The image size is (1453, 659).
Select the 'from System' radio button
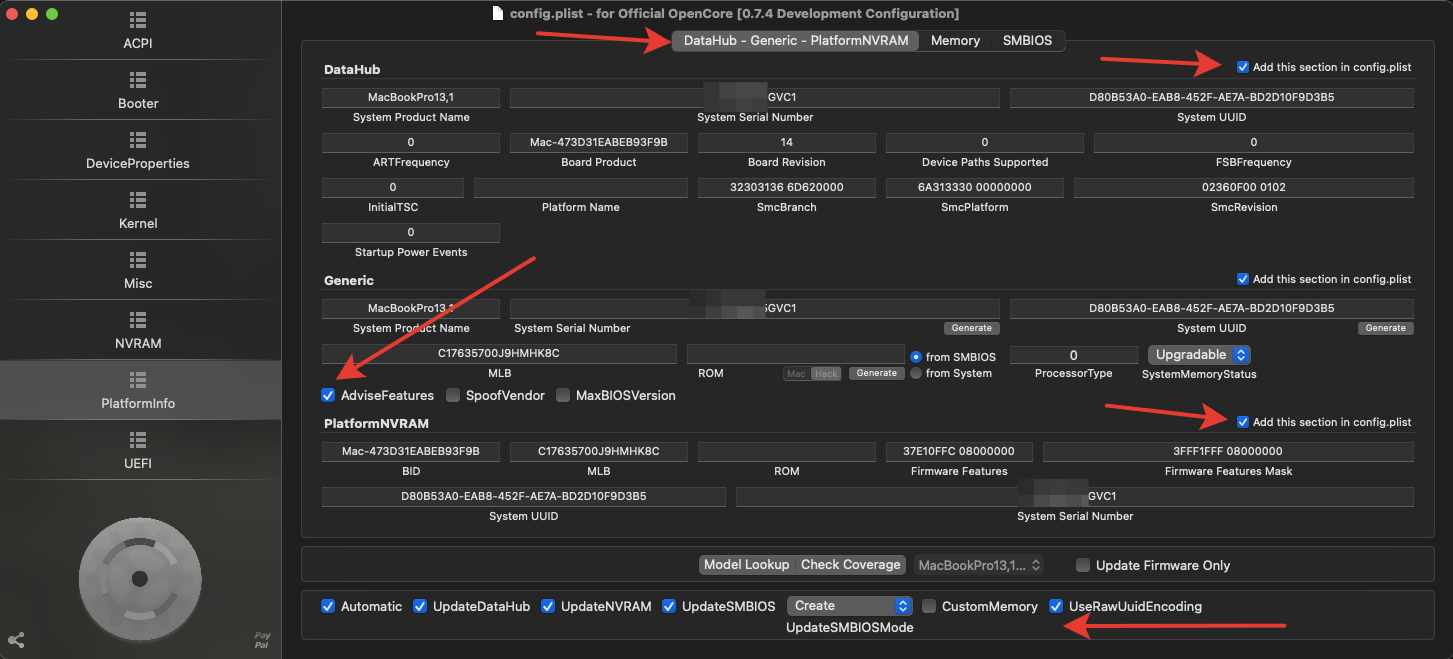coord(916,373)
